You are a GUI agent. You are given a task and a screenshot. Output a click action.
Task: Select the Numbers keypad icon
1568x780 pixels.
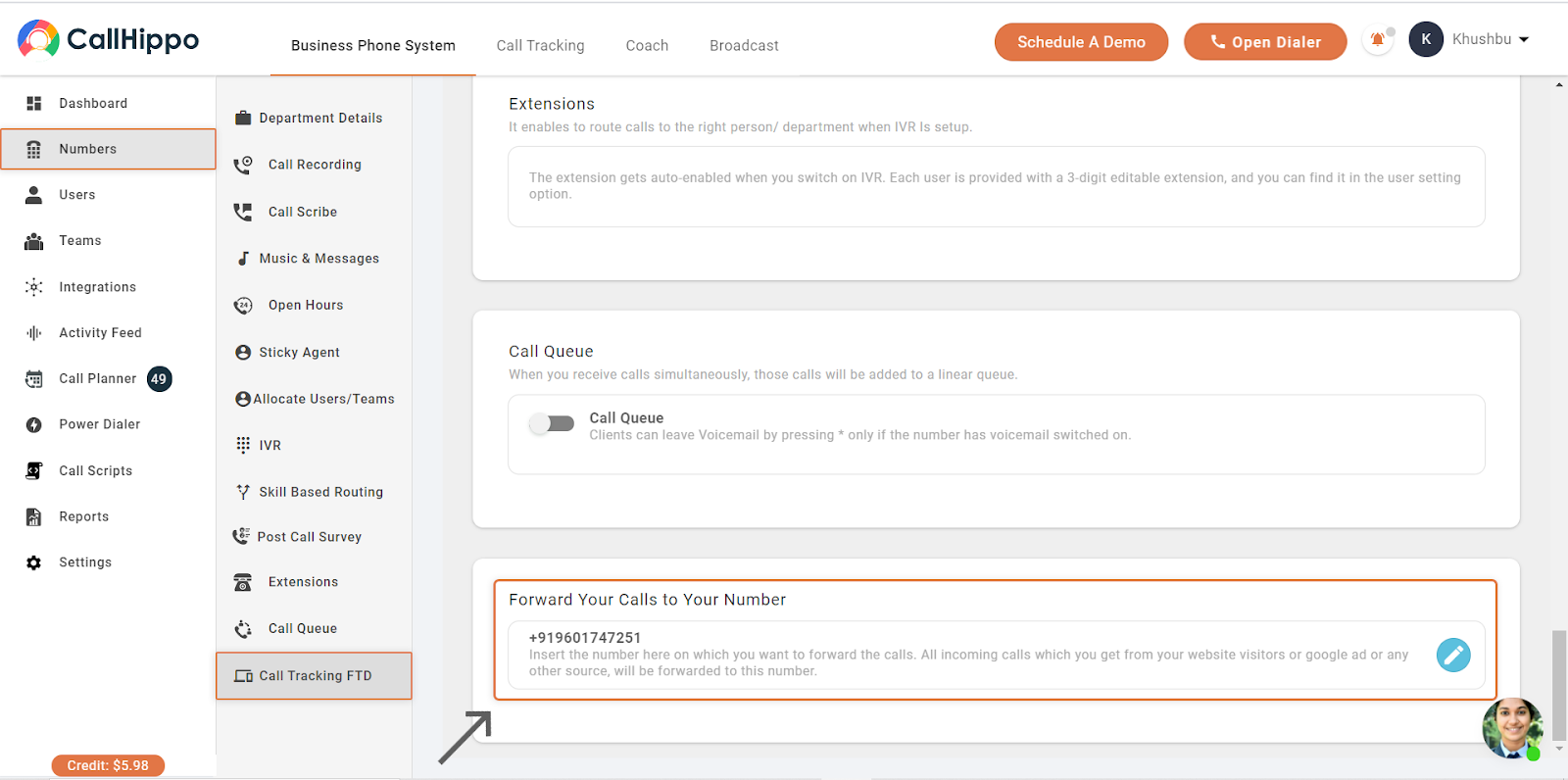[x=34, y=149]
